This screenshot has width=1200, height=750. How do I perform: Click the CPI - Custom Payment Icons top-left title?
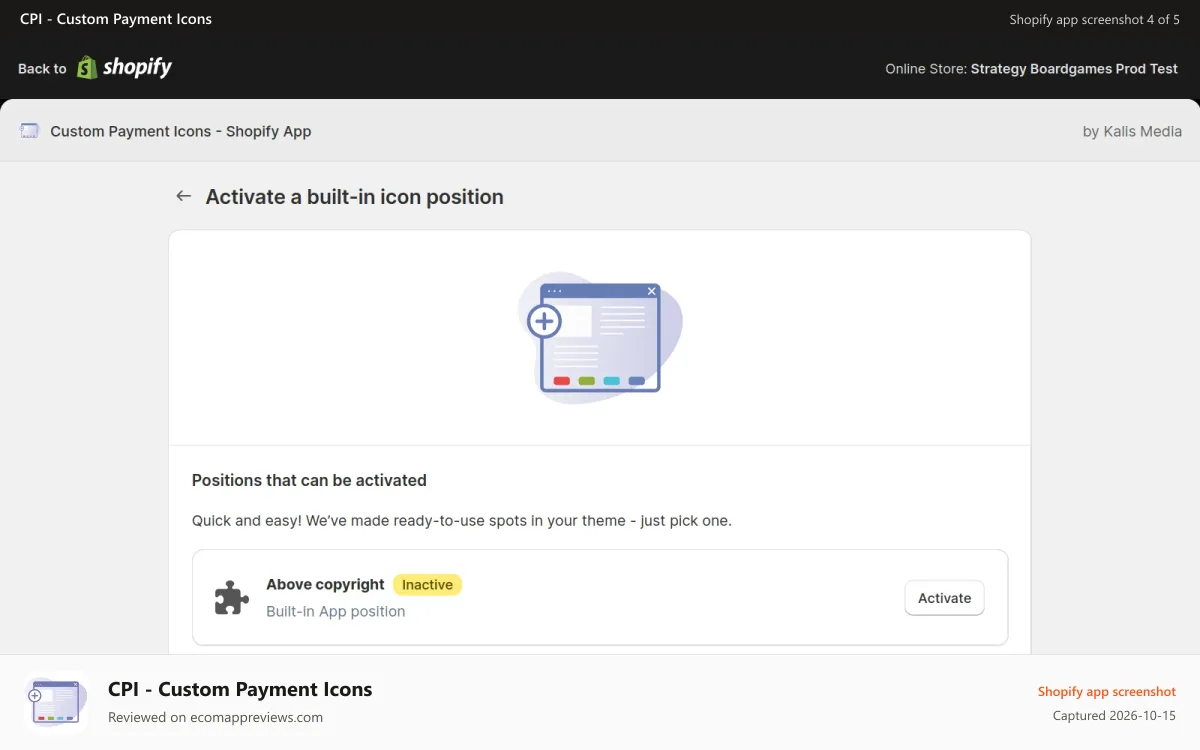pyautogui.click(x=116, y=19)
